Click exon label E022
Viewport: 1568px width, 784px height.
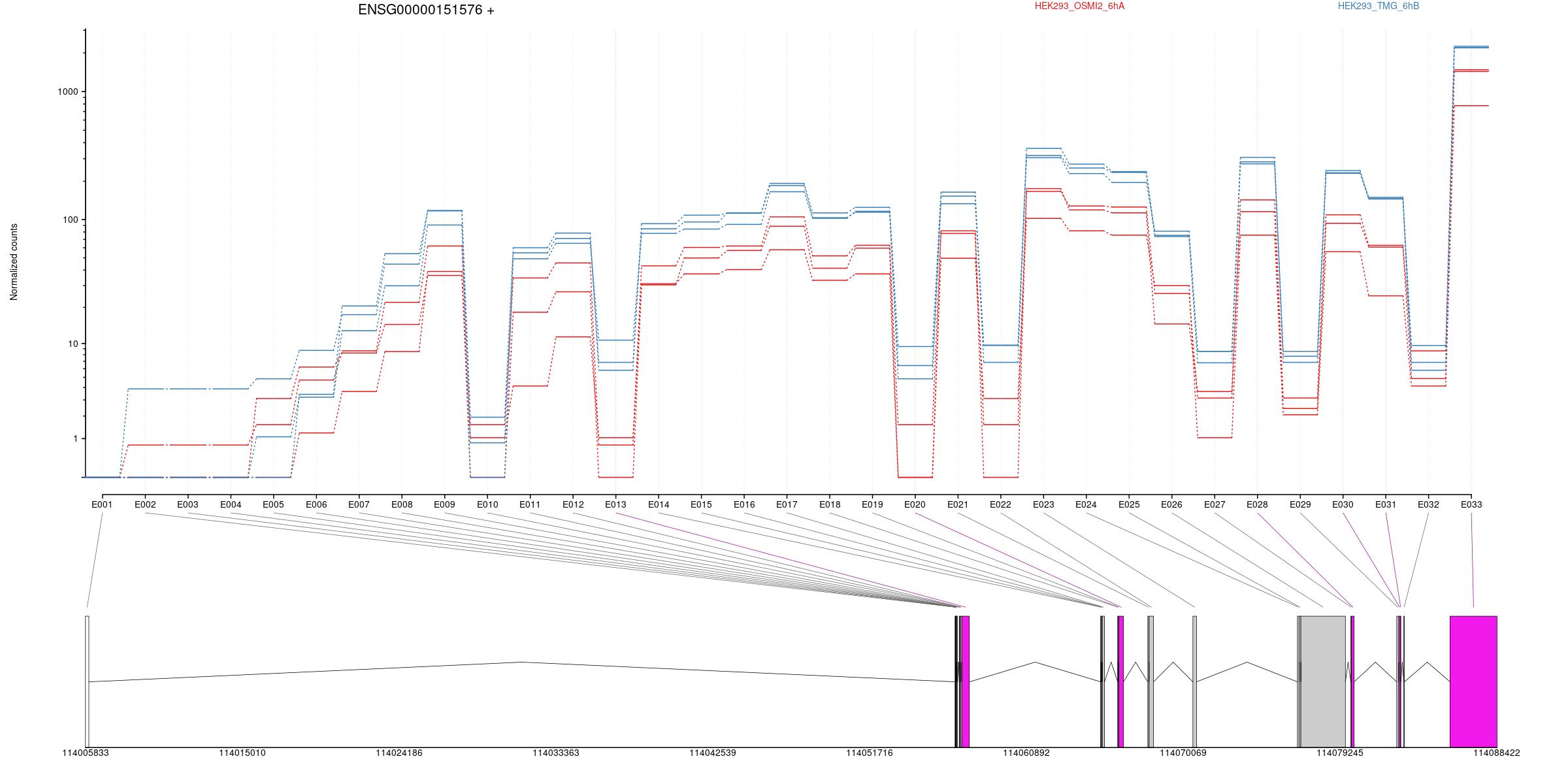[1001, 504]
